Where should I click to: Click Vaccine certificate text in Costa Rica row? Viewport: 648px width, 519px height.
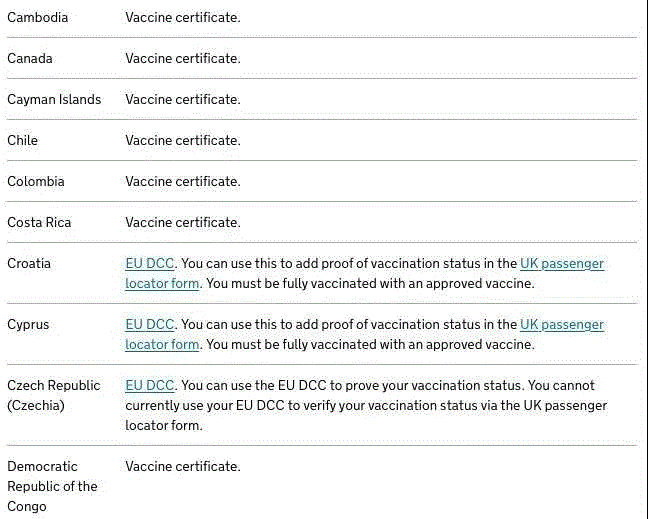(x=183, y=223)
